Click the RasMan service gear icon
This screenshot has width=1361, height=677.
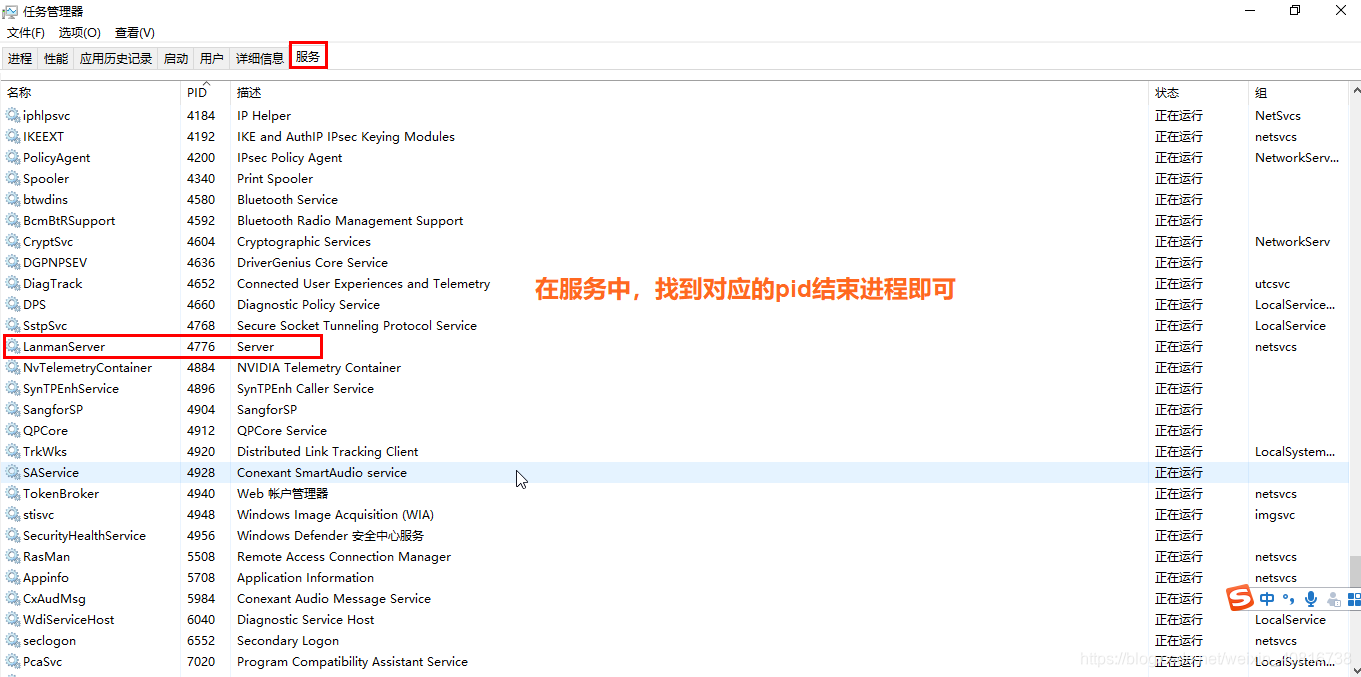pyautogui.click(x=13, y=557)
